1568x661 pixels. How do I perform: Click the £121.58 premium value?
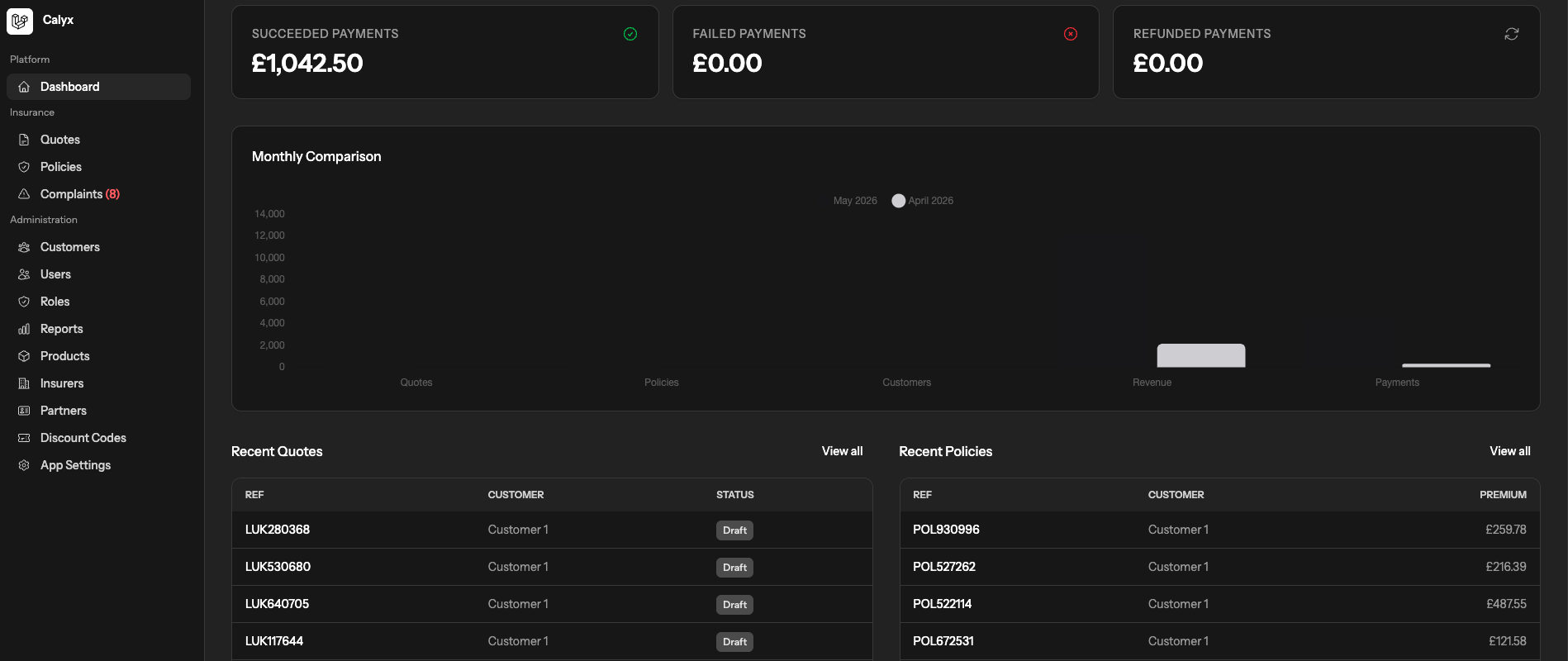(1508, 641)
